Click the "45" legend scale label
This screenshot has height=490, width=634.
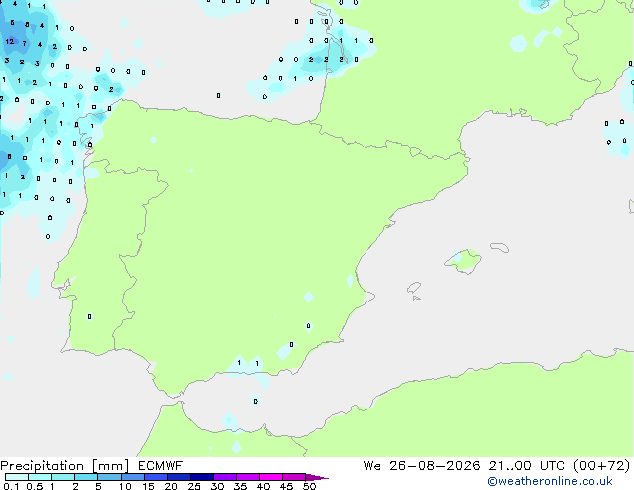[286, 486]
